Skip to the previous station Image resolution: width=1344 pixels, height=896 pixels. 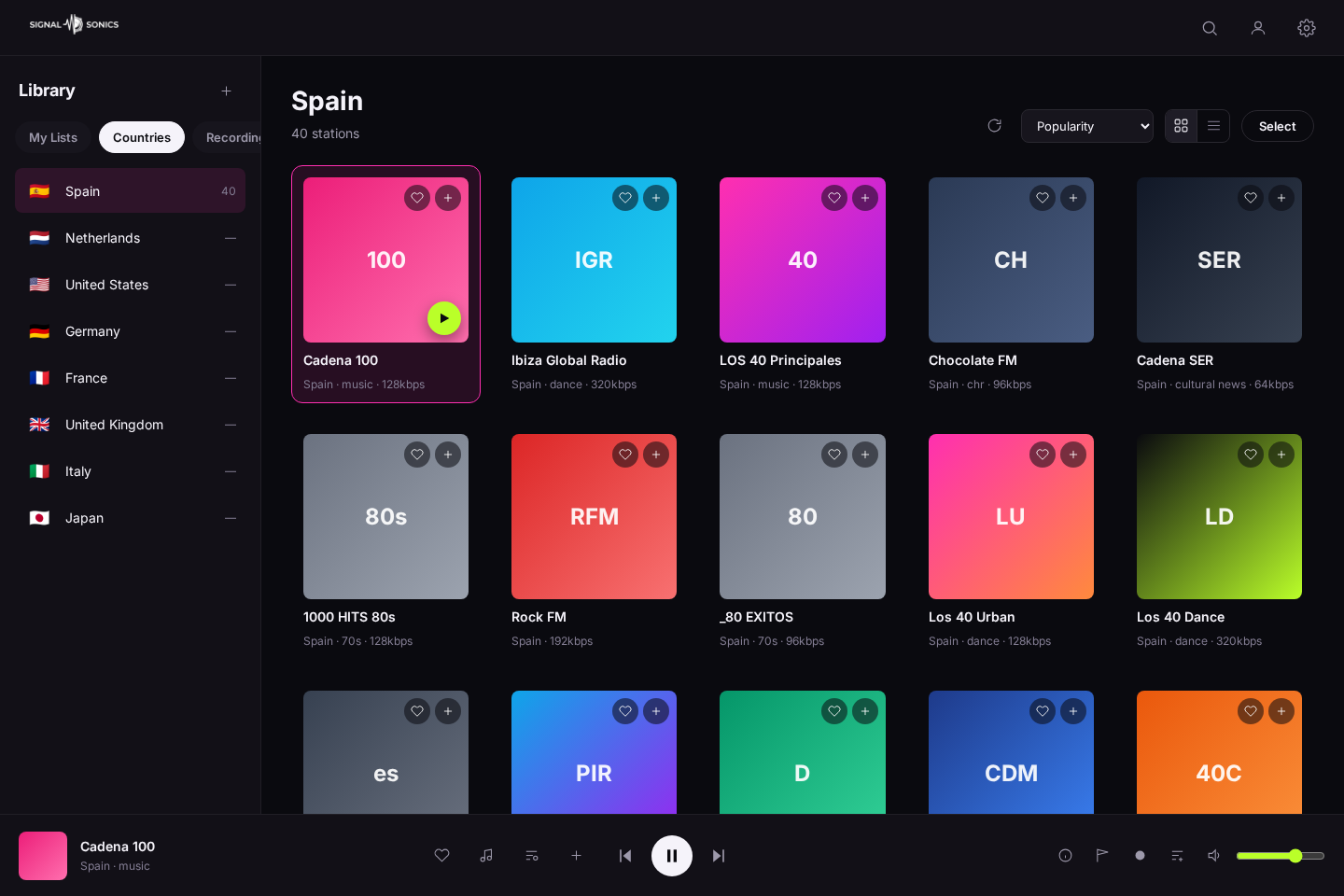point(625,856)
